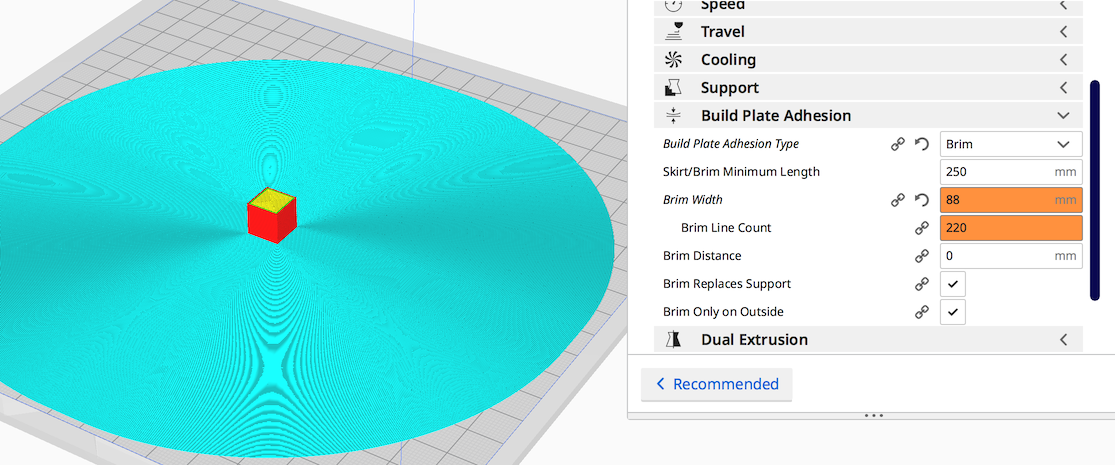Reset Build Plate Adhesion Type value

[x=922, y=144]
